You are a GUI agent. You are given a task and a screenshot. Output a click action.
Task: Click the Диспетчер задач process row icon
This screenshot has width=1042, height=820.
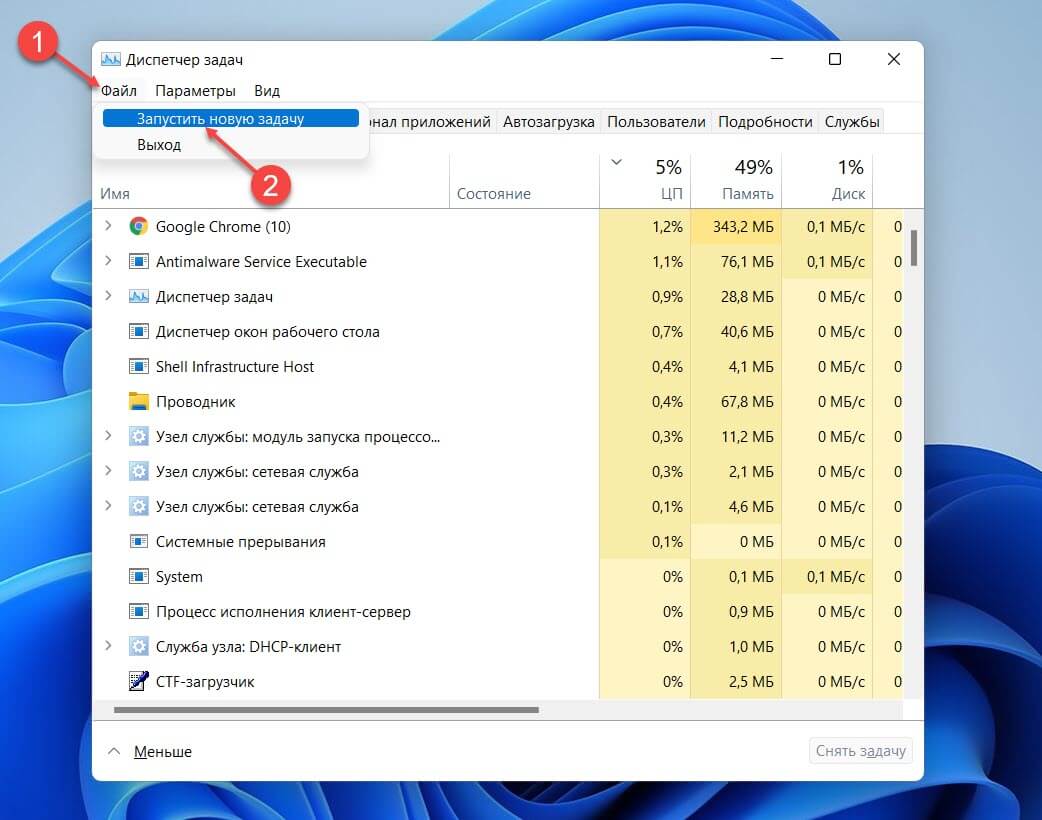[138, 296]
